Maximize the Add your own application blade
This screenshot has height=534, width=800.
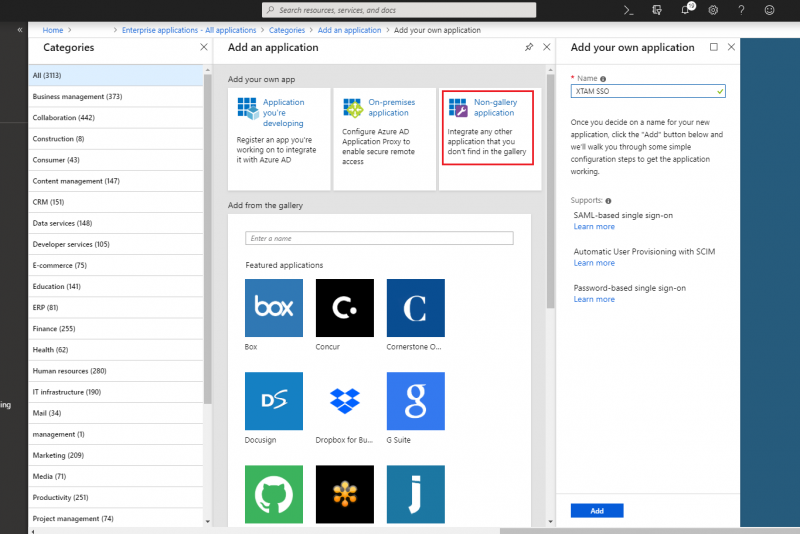(x=713, y=47)
